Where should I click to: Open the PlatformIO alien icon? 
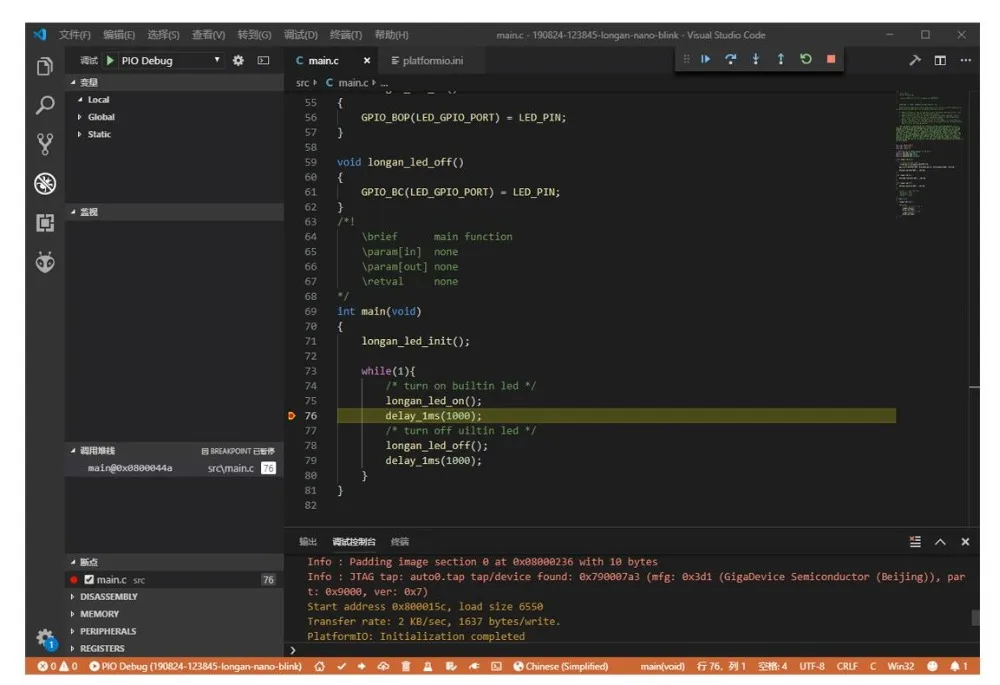click(44, 261)
